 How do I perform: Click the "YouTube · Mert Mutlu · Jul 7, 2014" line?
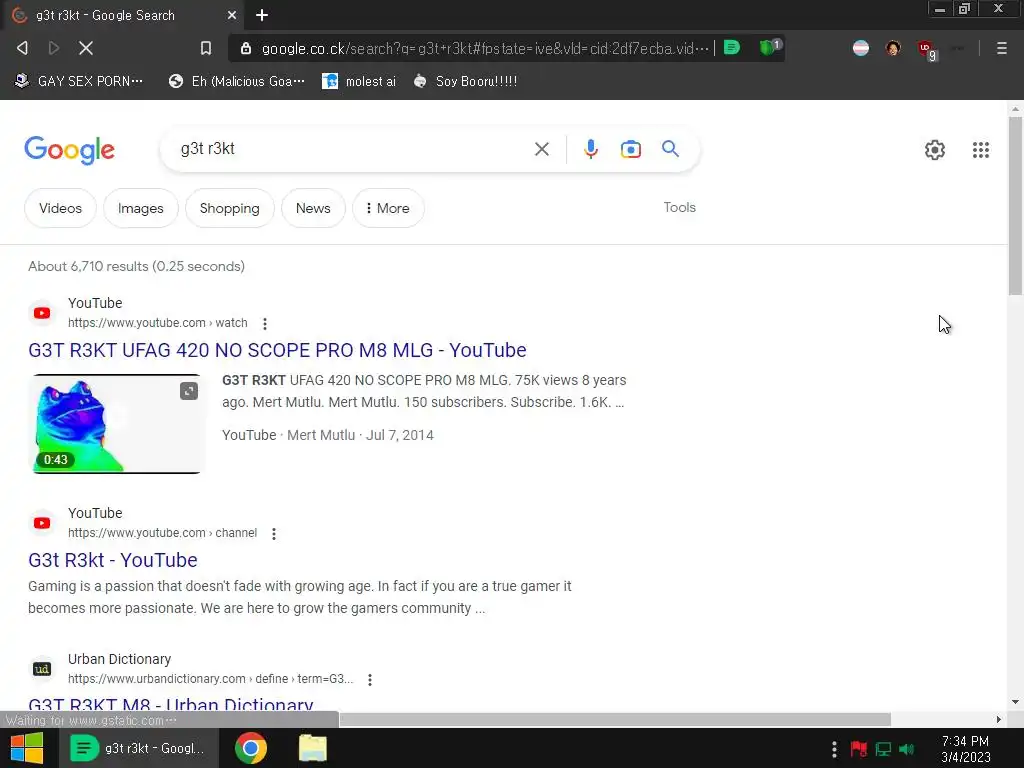(x=328, y=435)
